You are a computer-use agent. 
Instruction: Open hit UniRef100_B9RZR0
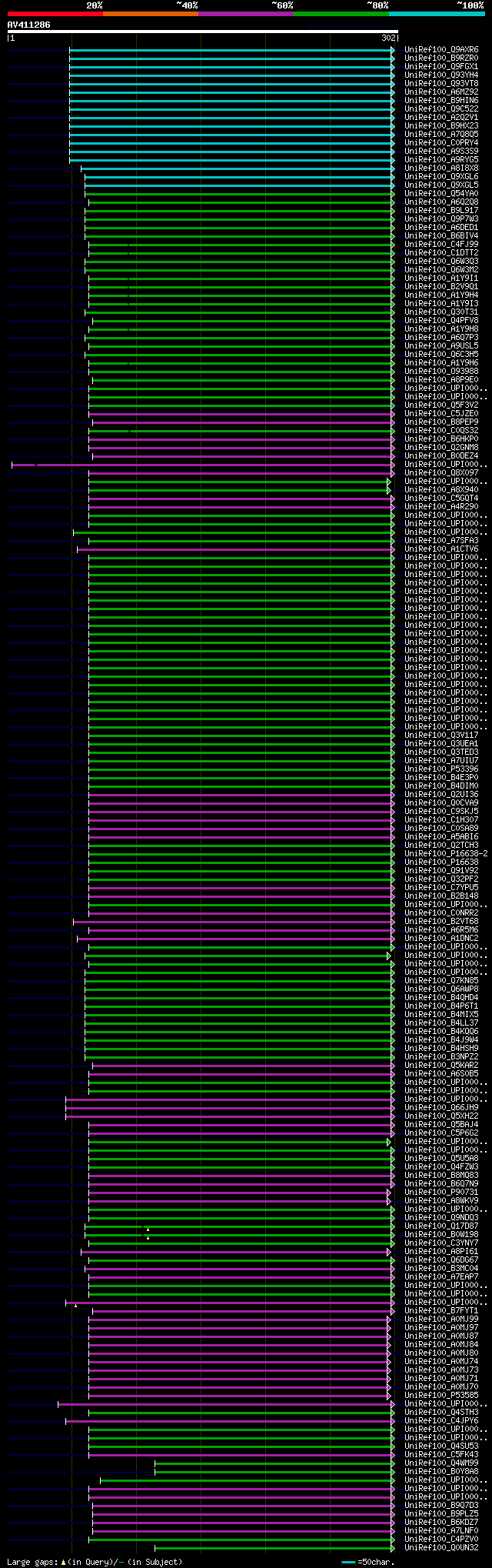pyautogui.click(x=441, y=58)
